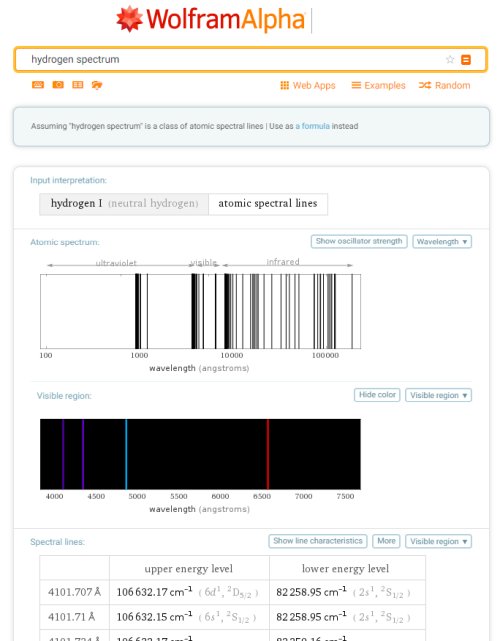The height and width of the screenshot is (641, 500).
Task: Toggle Show line characteristics
Action: tap(318, 541)
